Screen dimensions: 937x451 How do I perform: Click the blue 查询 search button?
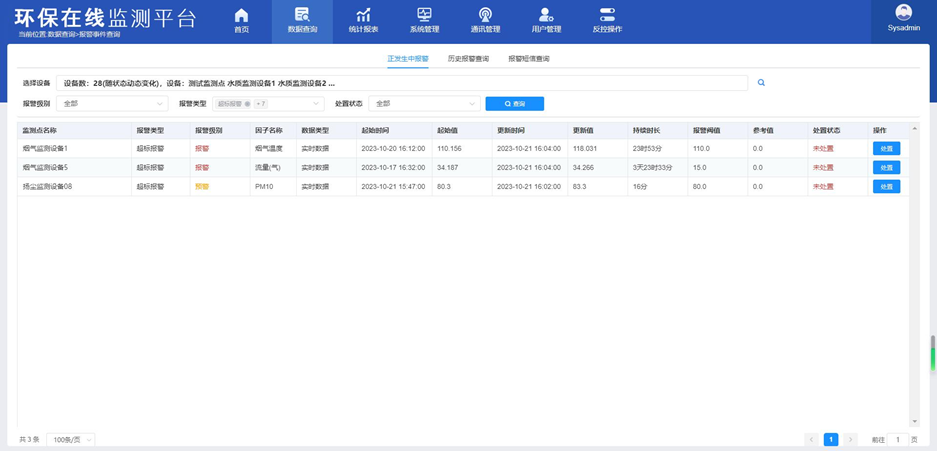click(514, 104)
